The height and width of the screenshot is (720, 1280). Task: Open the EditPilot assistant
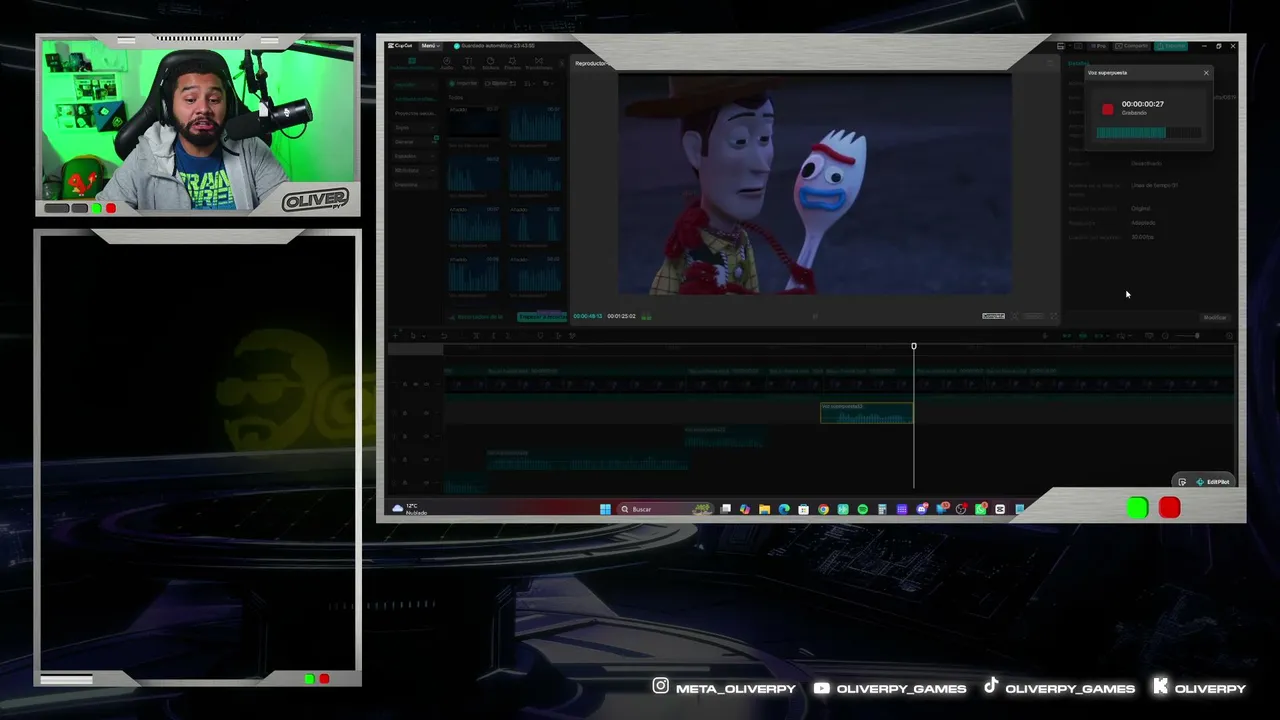coord(1213,482)
